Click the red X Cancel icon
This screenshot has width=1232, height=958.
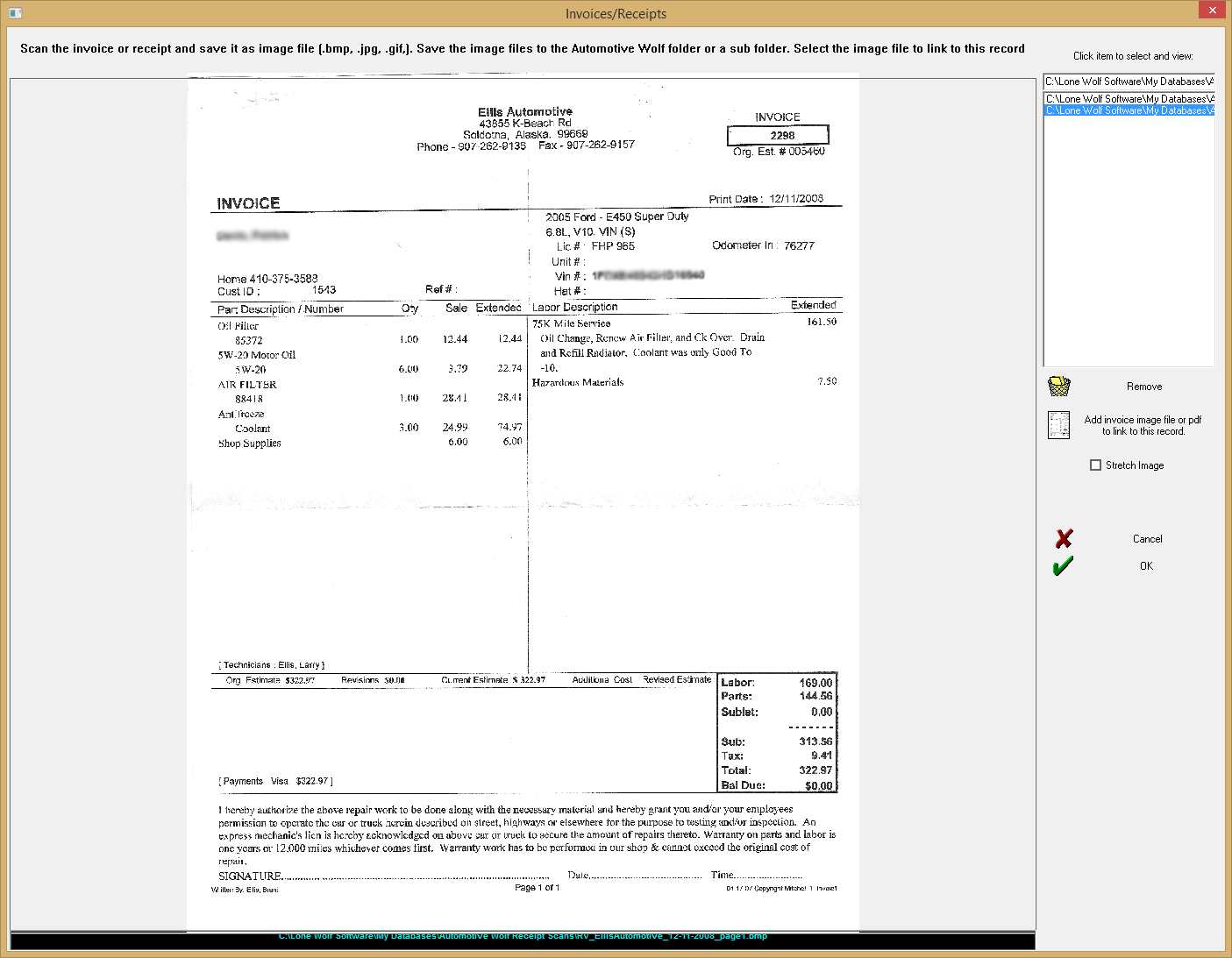(x=1064, y=539)
